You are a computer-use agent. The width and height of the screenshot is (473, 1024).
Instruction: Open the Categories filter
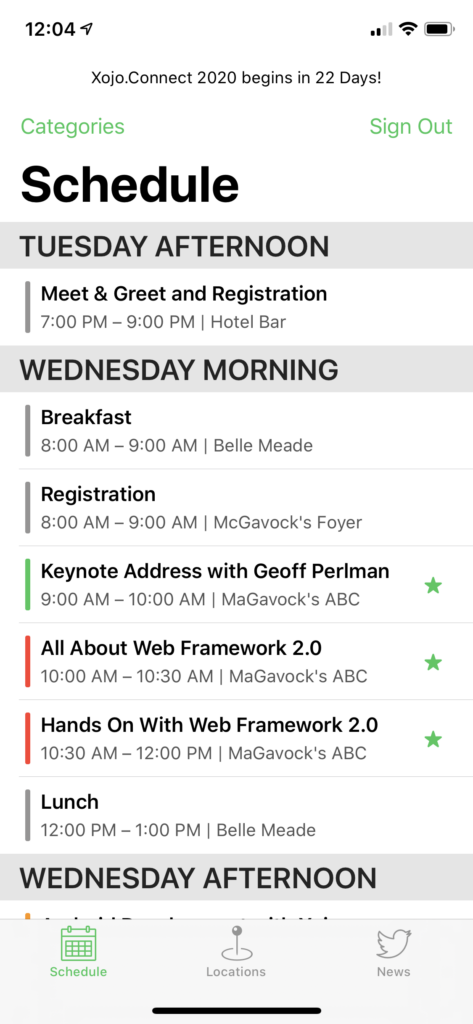[x=73, y=126]
